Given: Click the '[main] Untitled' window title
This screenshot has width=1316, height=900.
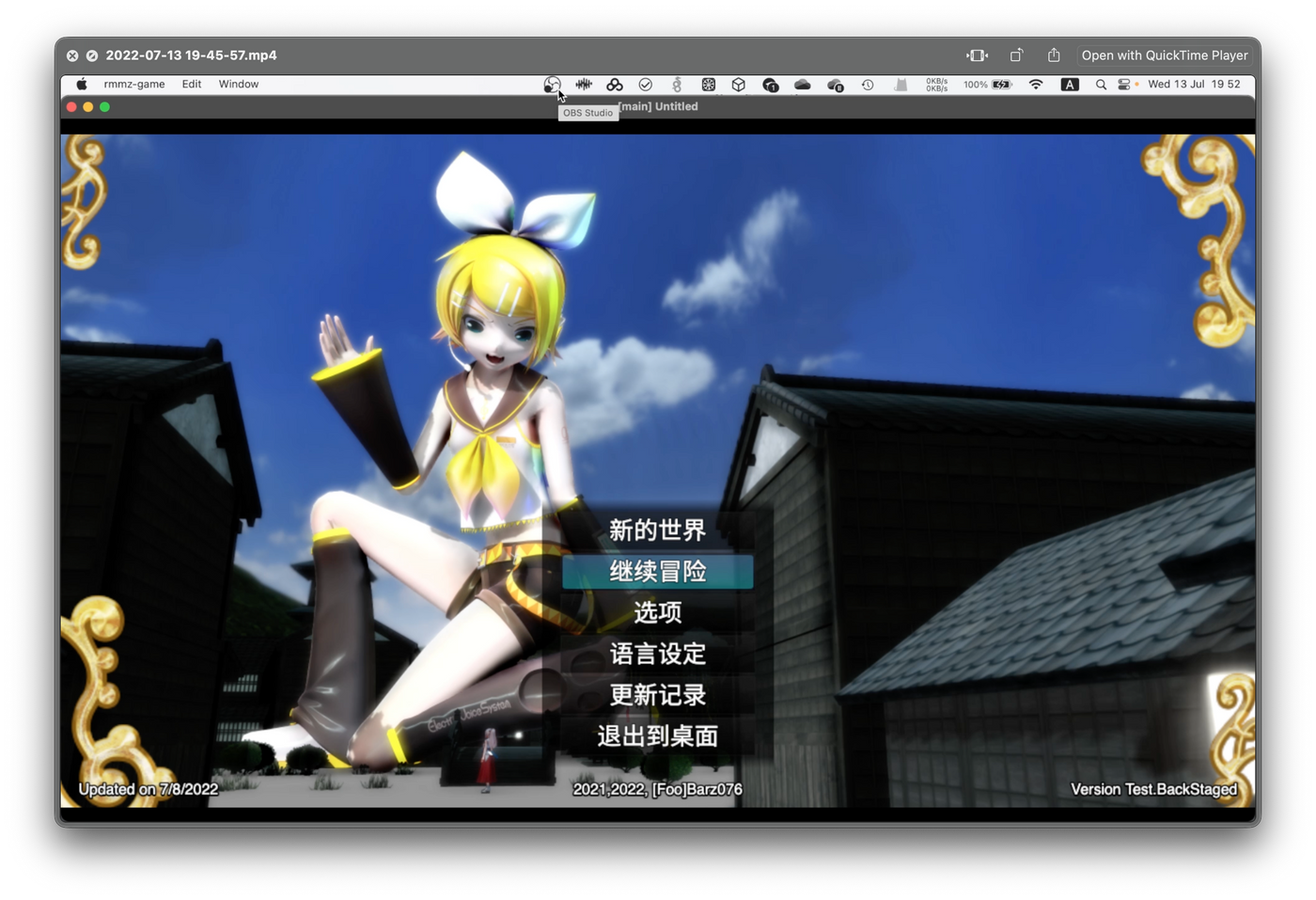Looking at the screenshot, I should click(x=658, y=107).
